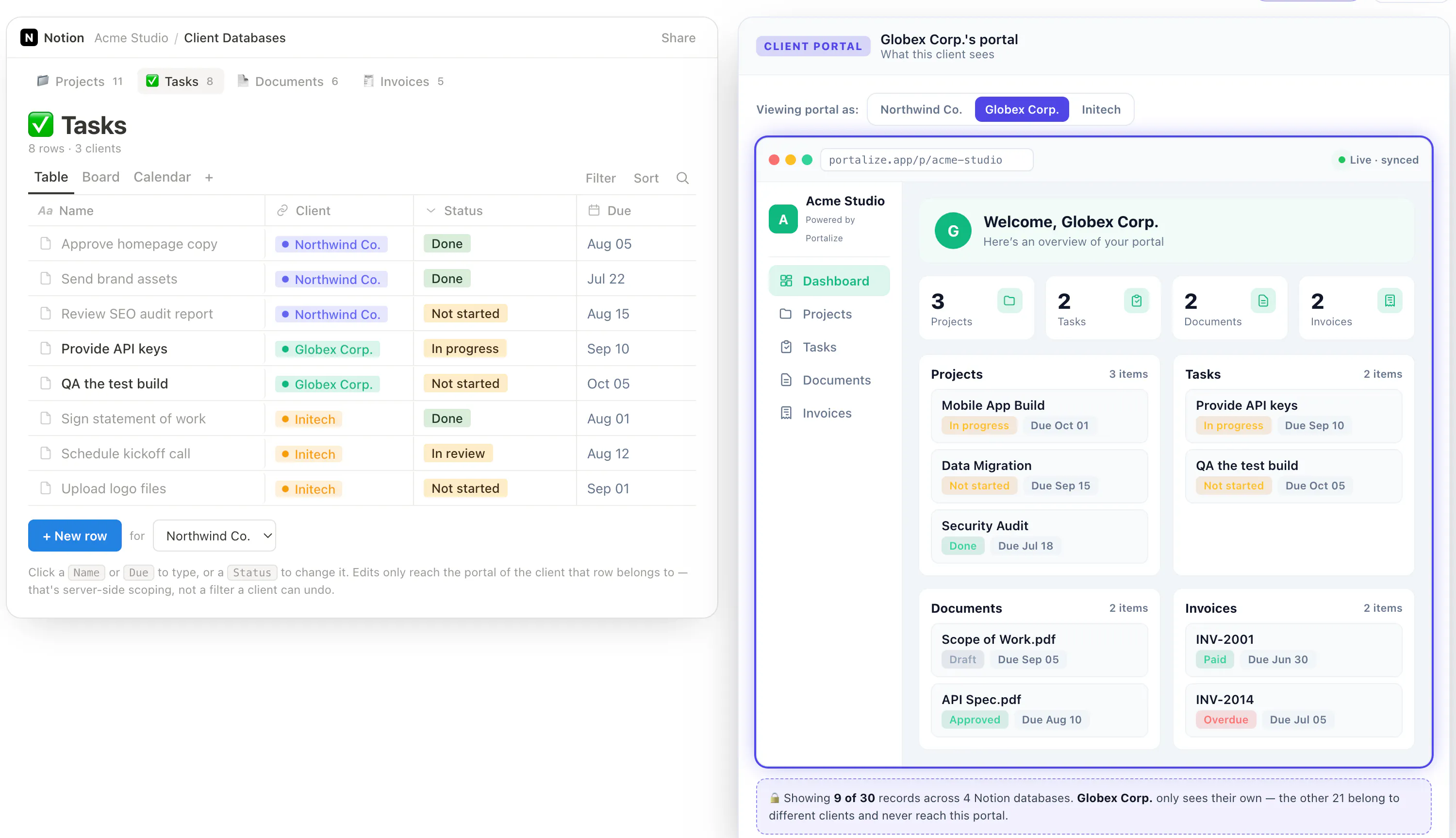Click the yellow dot in portal browser frame

point(791,159)
